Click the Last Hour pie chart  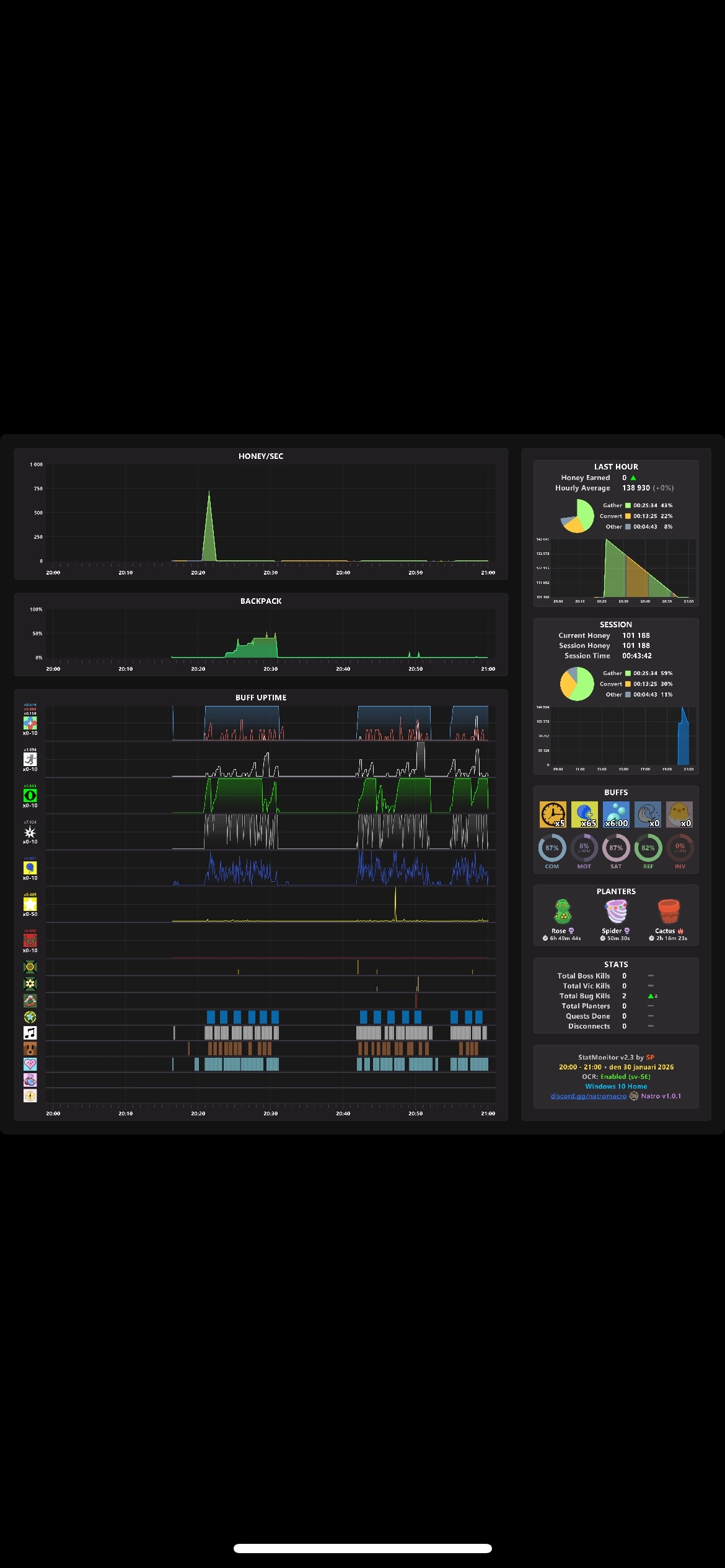point(578,516)
